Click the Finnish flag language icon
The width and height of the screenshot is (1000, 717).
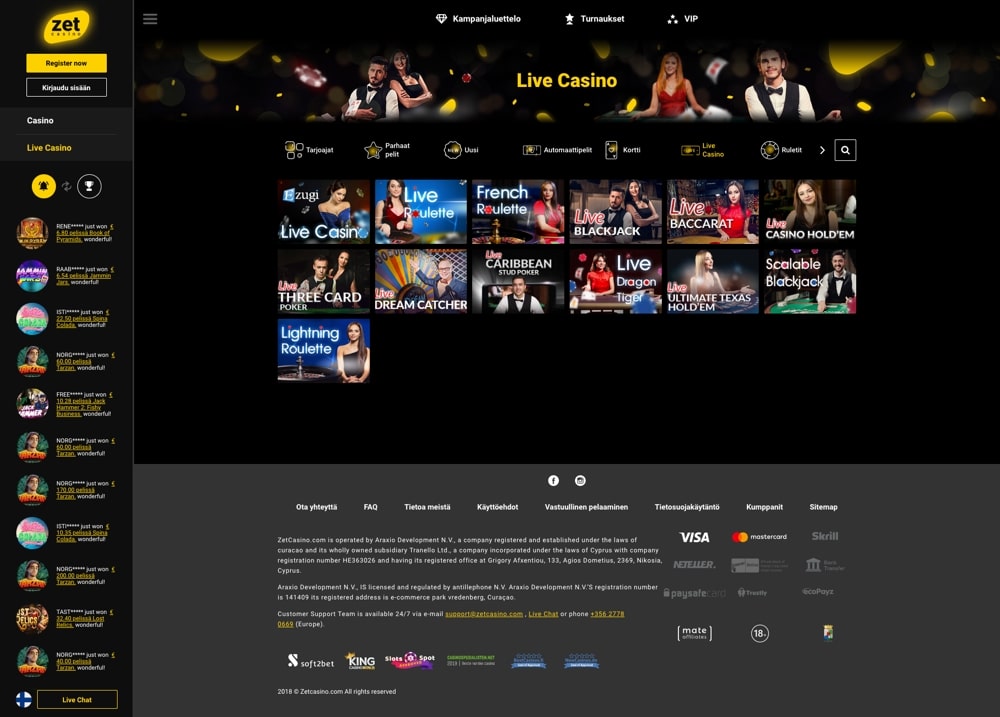click(24, 700)
